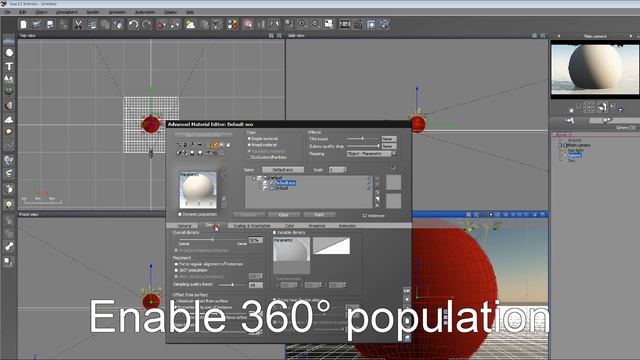The image size is (640, 360).
Task: Select Sun light in the World Browser
Action: coord(576,150)
